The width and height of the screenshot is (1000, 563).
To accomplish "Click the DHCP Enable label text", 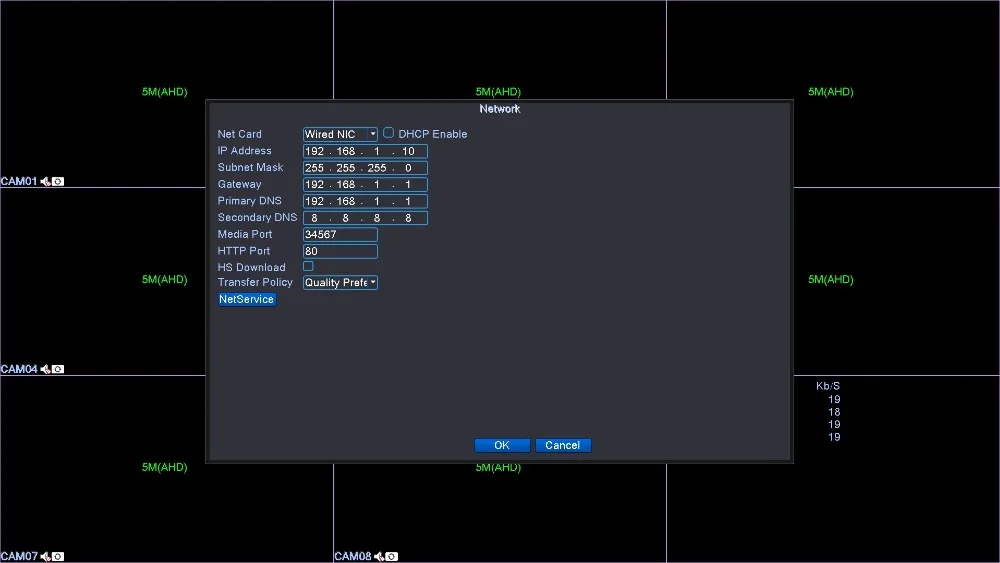I will [x=433, y=134].
